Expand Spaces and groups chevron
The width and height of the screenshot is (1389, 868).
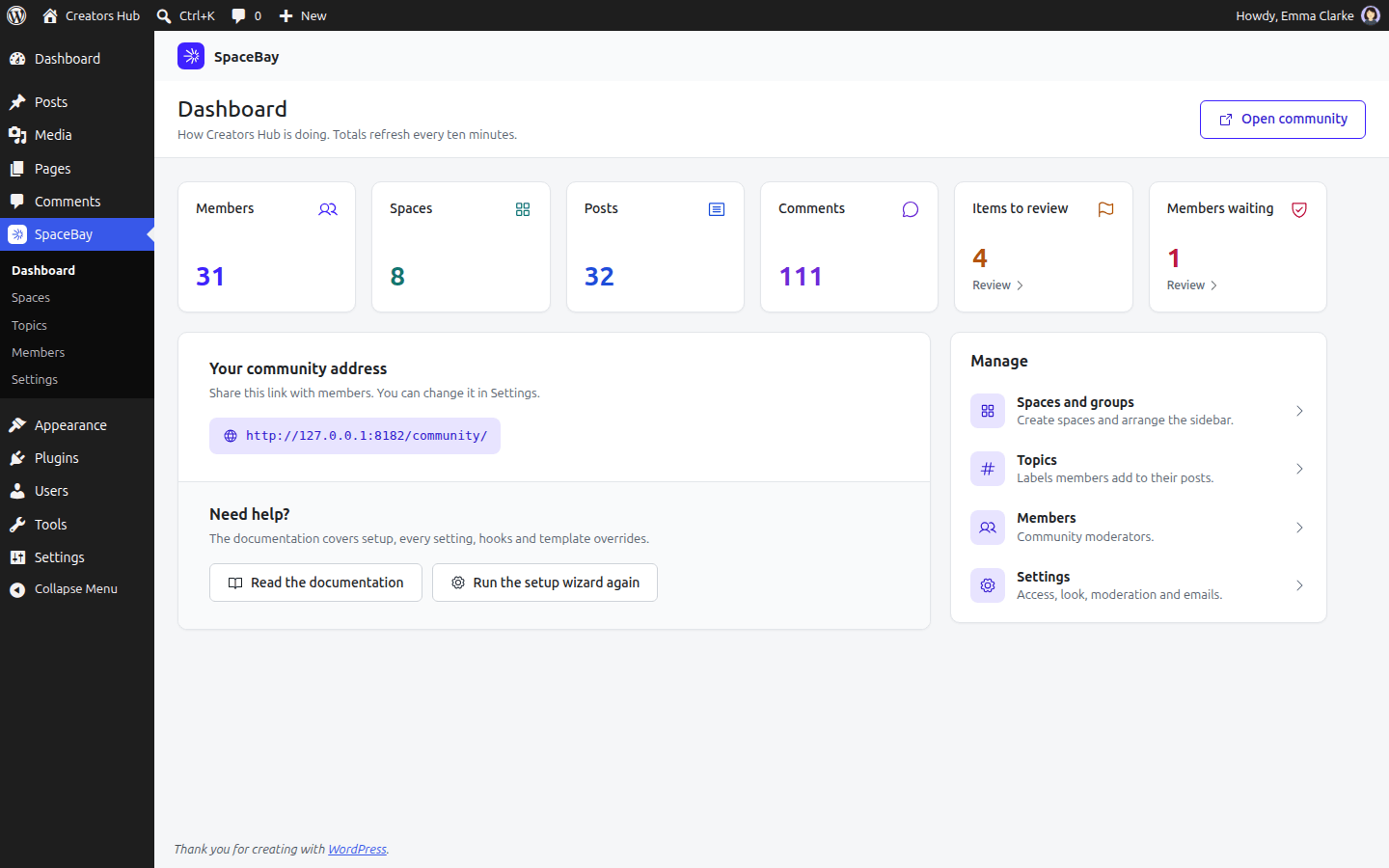point(1299,411)
